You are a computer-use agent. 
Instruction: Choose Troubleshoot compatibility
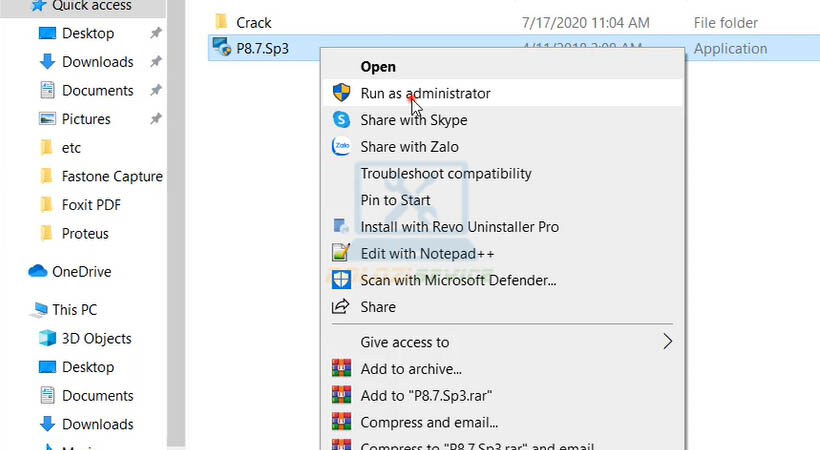point(445,173)
